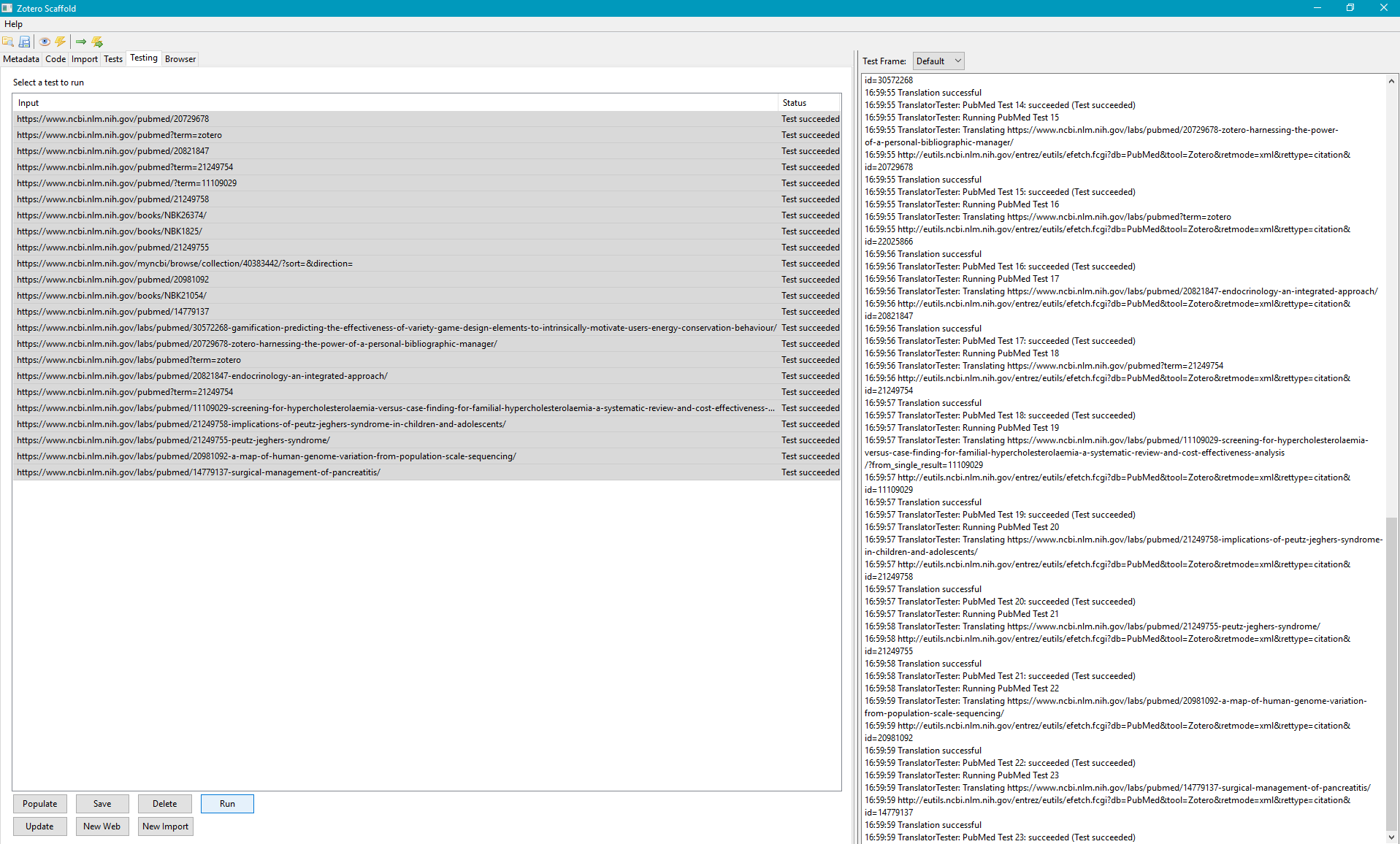Click the log scrollbar down arrow
Image resolution: width=1400 pixels, height=844 pixels.
pyautogui.click(x=1392, y=837)
